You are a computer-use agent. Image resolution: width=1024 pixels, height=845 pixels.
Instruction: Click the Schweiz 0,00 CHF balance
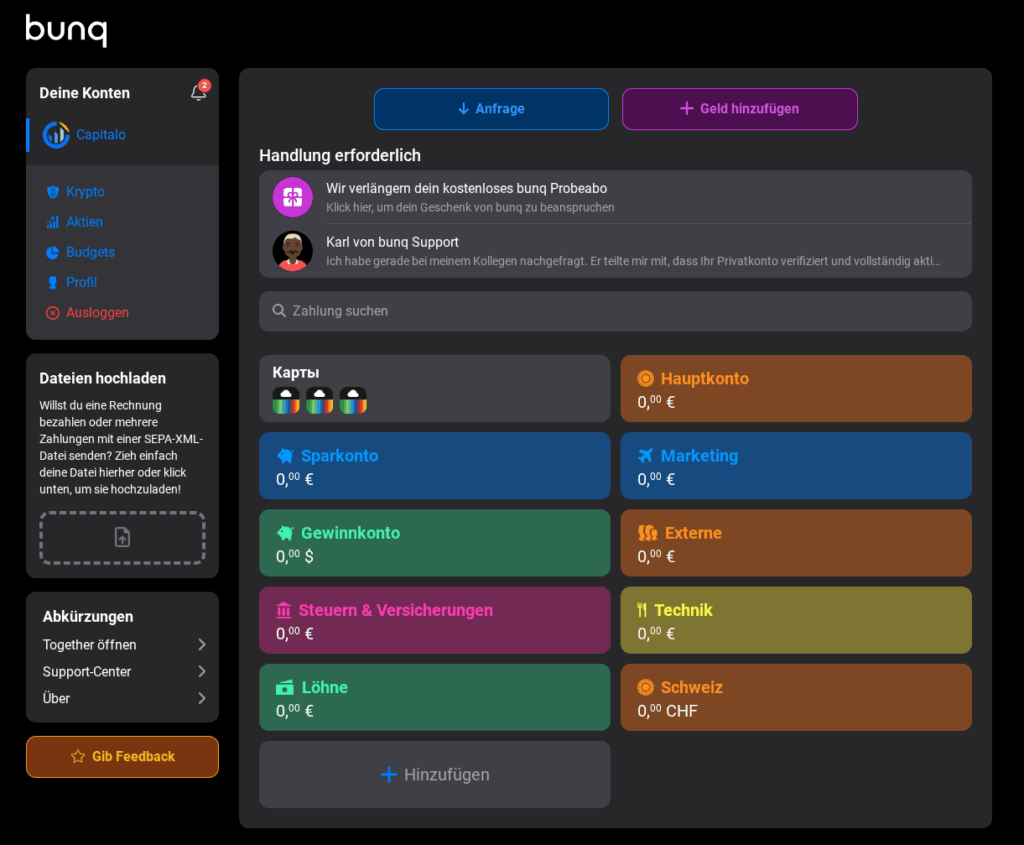click(667, 710)
